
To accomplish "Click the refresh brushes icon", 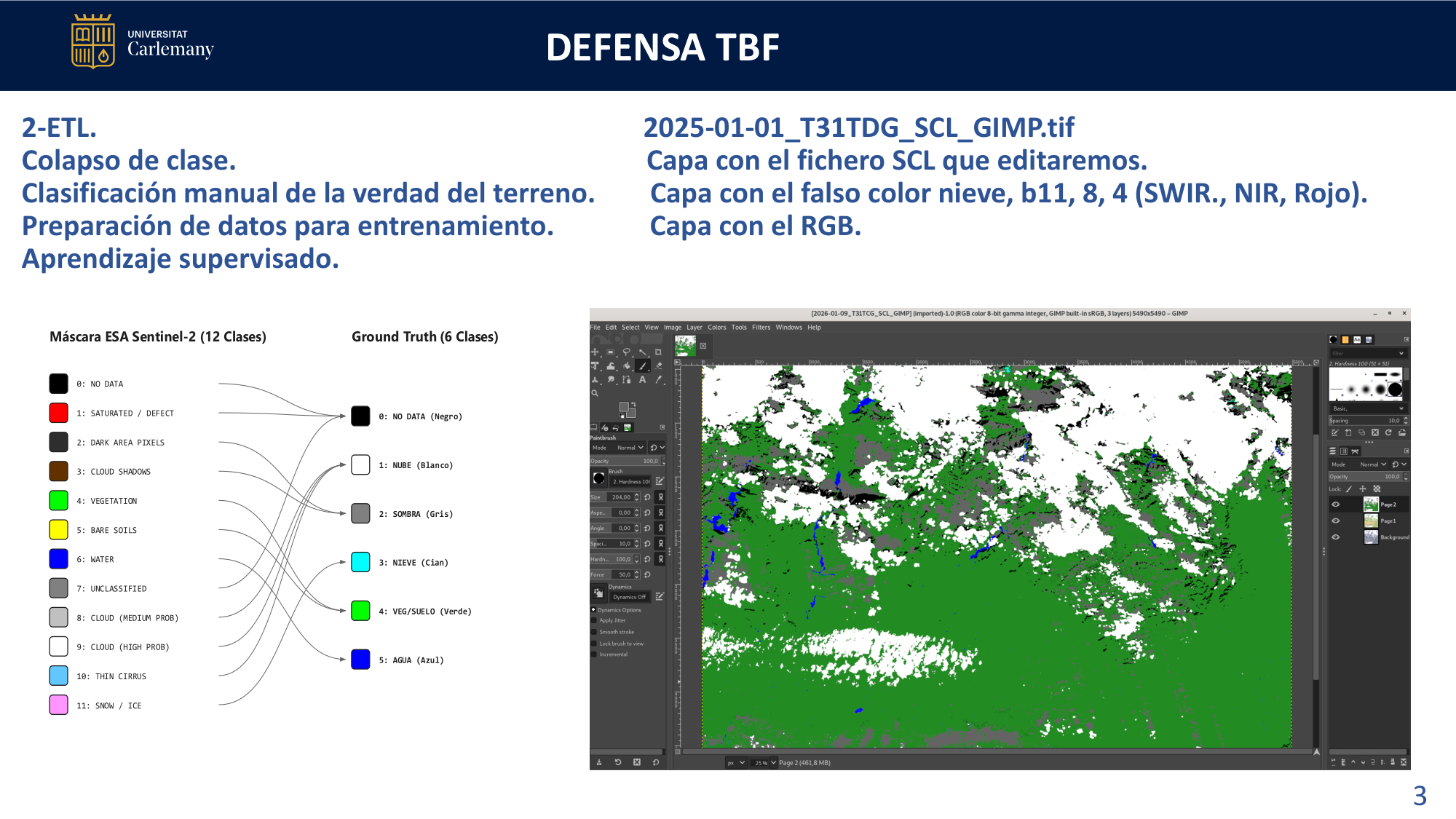I will tap(1388, 432).
